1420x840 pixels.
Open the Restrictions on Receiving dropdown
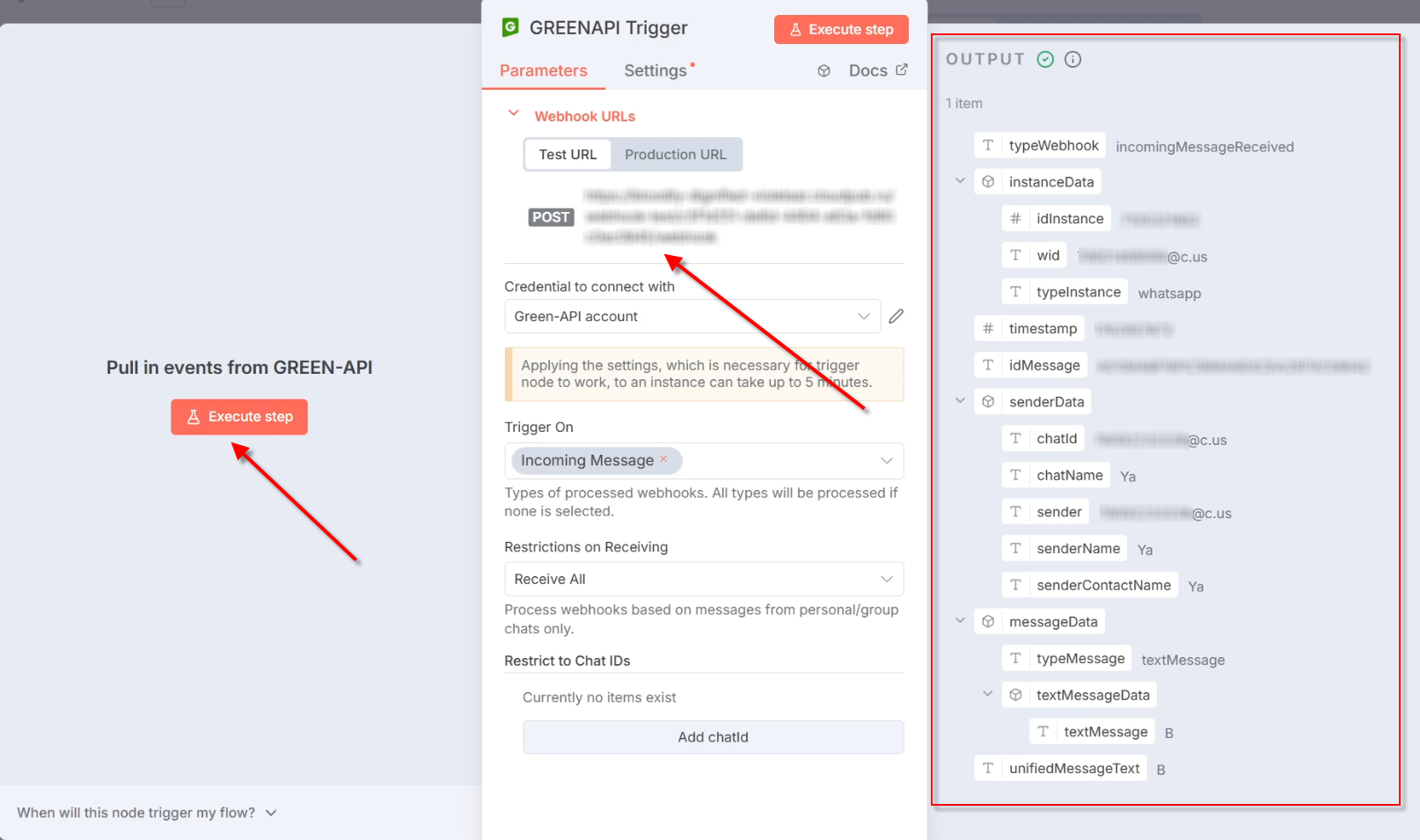[x=703, y=580]
